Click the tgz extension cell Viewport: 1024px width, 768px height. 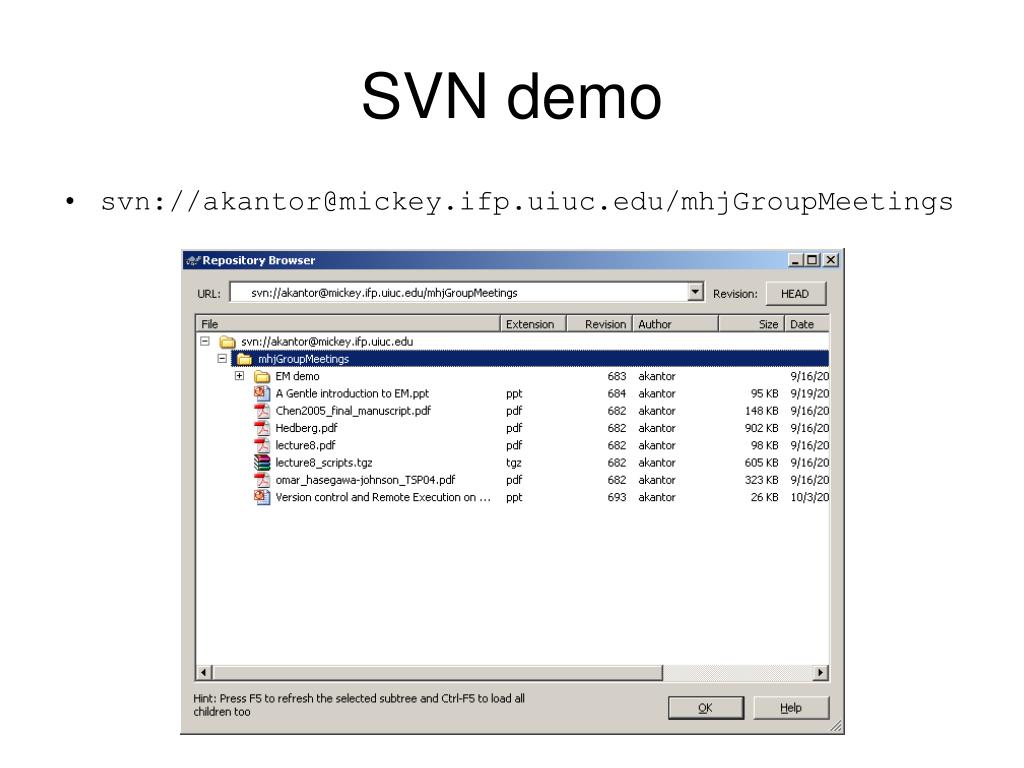pos(513,463)
